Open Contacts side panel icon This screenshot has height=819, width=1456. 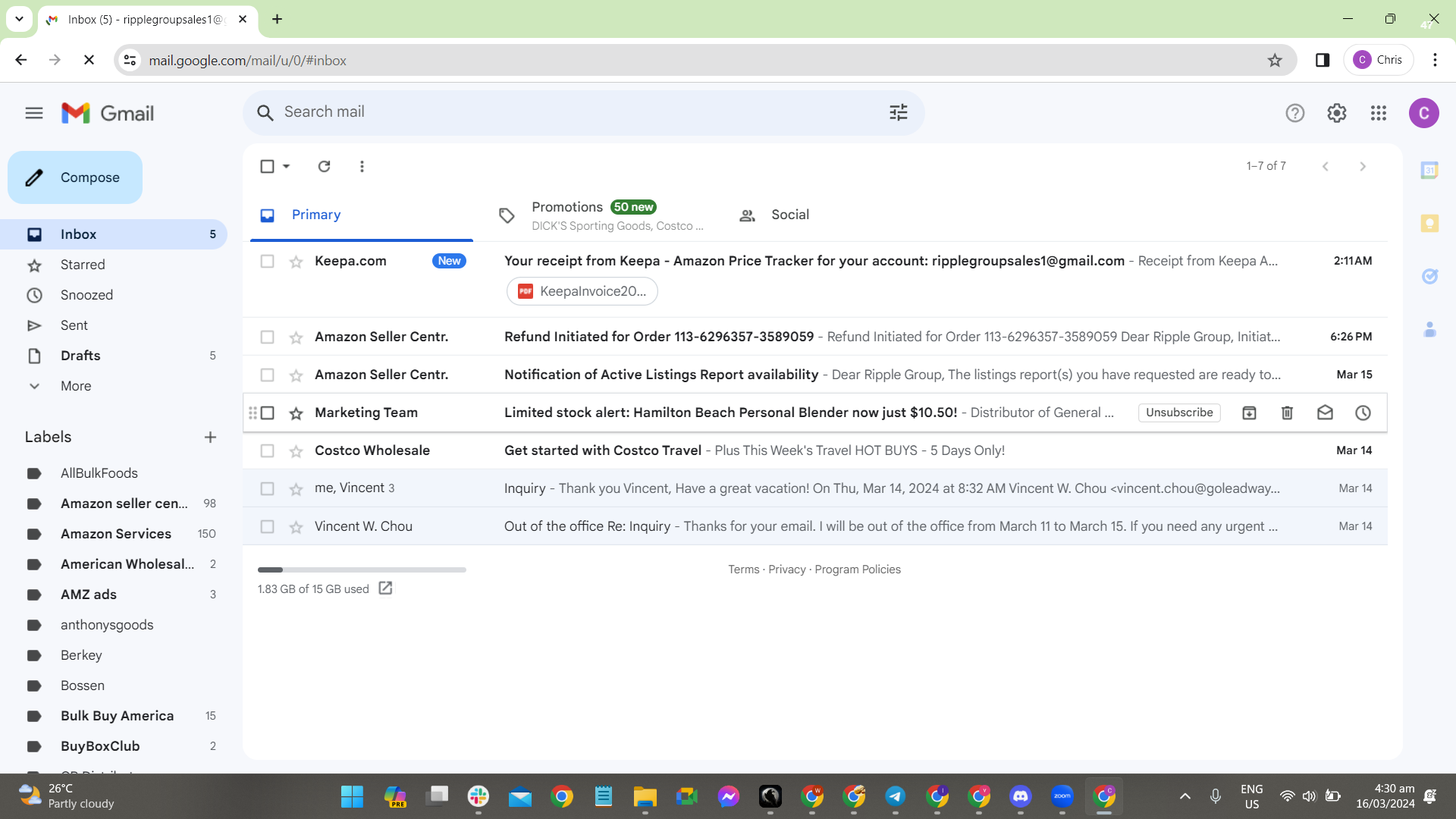(1429, 329)
